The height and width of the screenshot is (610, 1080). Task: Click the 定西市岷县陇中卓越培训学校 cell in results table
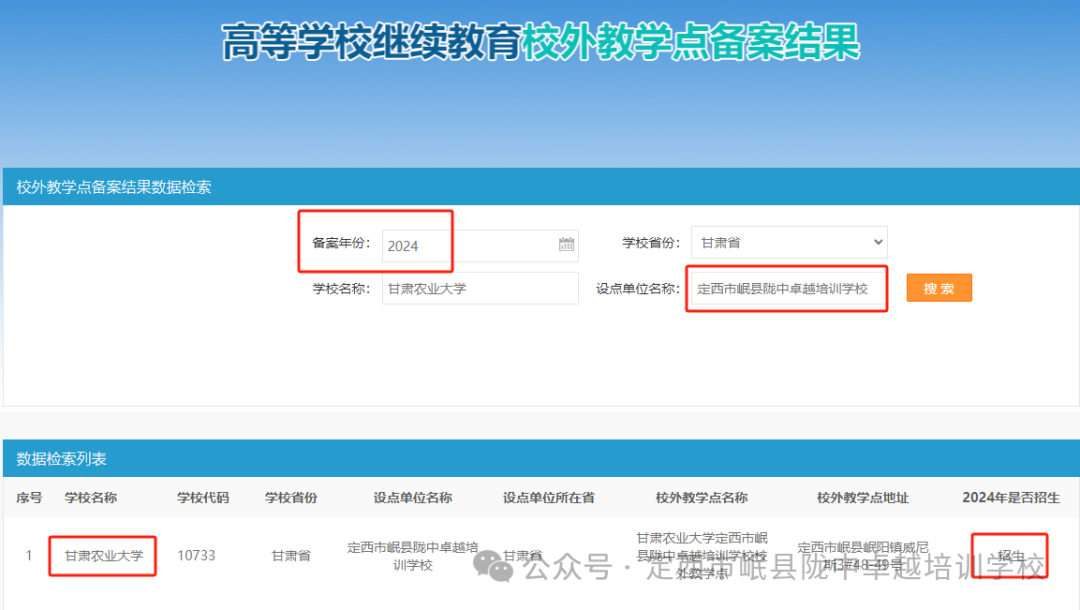point(413,556)
